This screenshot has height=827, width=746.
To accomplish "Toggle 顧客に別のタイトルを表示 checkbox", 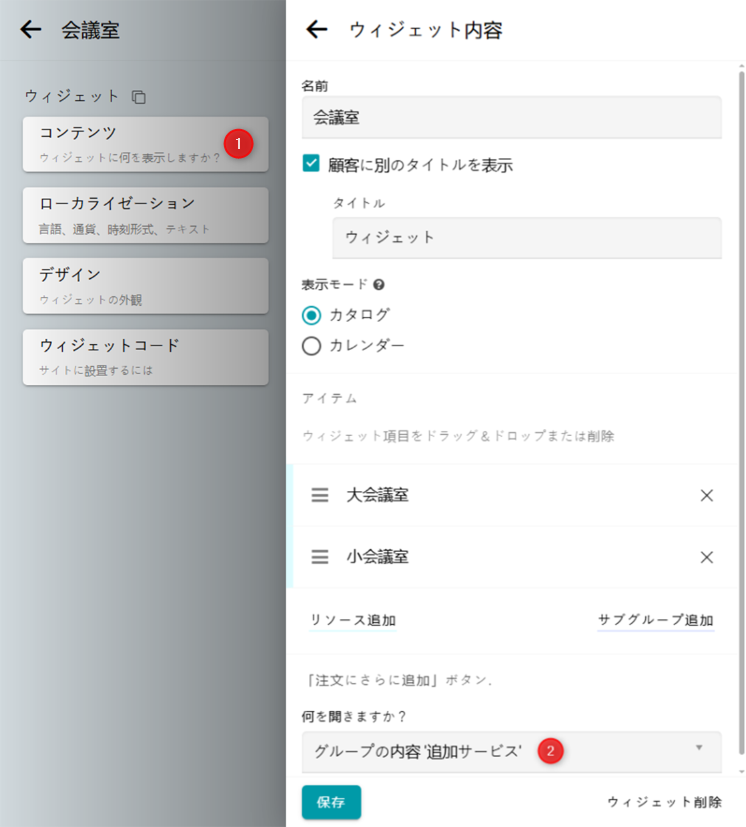I will click(x=311, y=164).
